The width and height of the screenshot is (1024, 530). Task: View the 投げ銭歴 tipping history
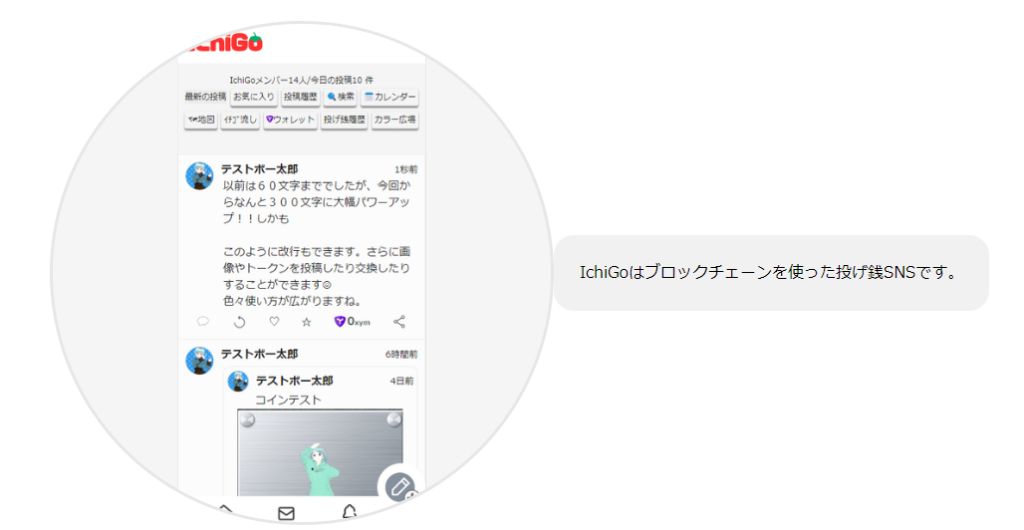344,120
